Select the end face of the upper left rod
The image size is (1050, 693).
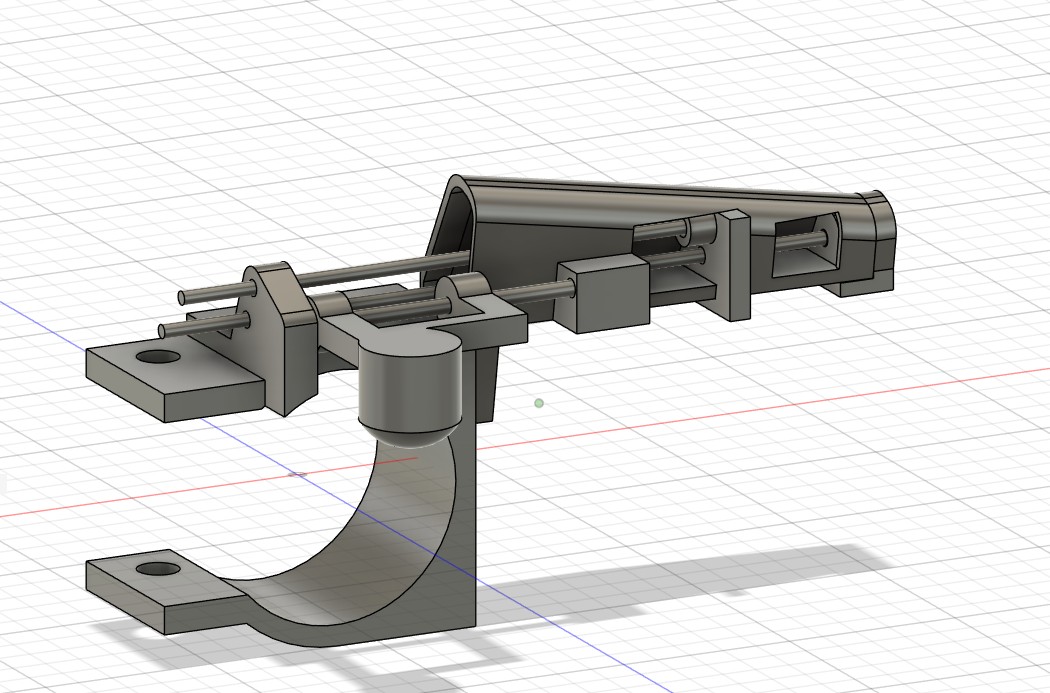click(183, 297)
